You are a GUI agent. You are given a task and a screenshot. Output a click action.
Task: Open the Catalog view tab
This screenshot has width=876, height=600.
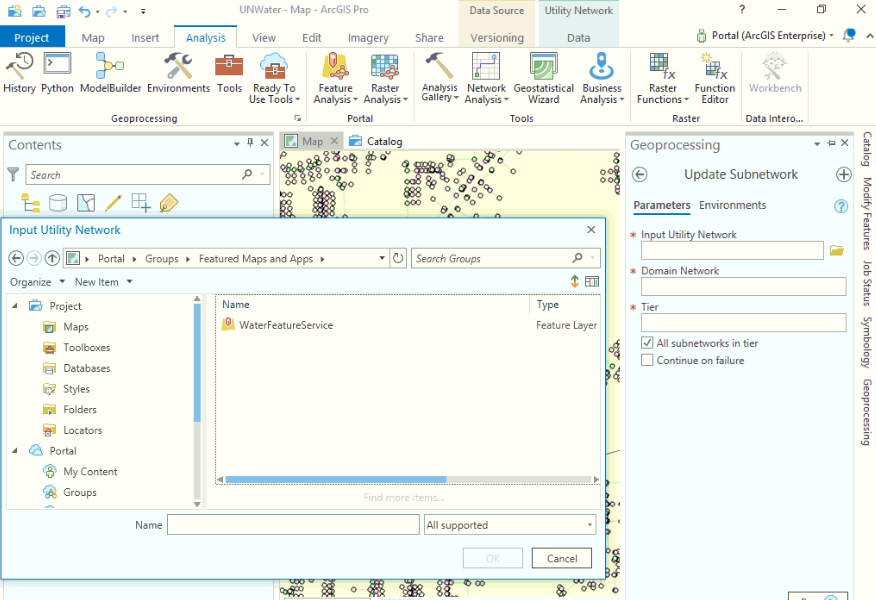377,141
